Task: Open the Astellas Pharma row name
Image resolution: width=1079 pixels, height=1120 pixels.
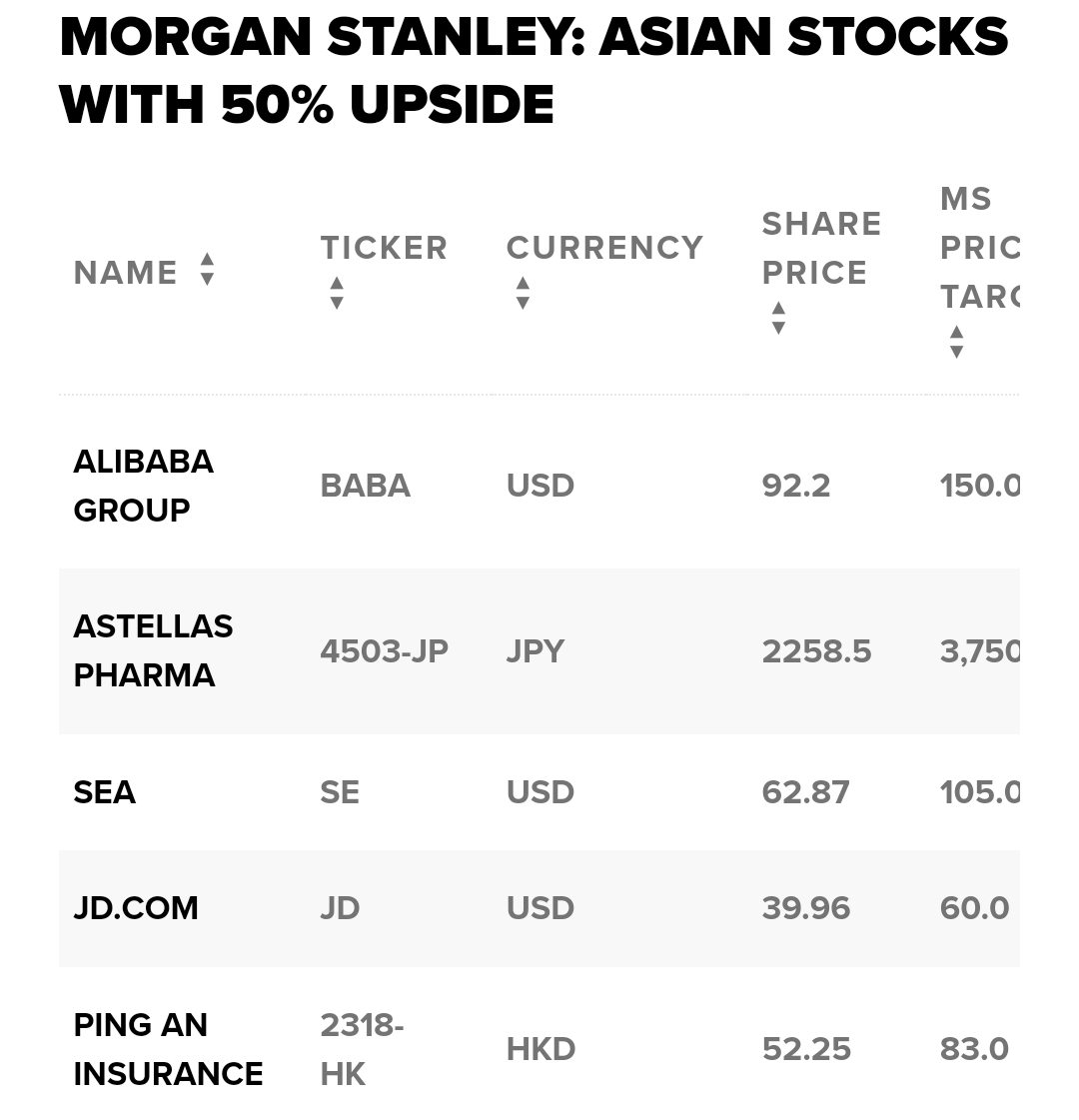Action: [x=153, y=650]
